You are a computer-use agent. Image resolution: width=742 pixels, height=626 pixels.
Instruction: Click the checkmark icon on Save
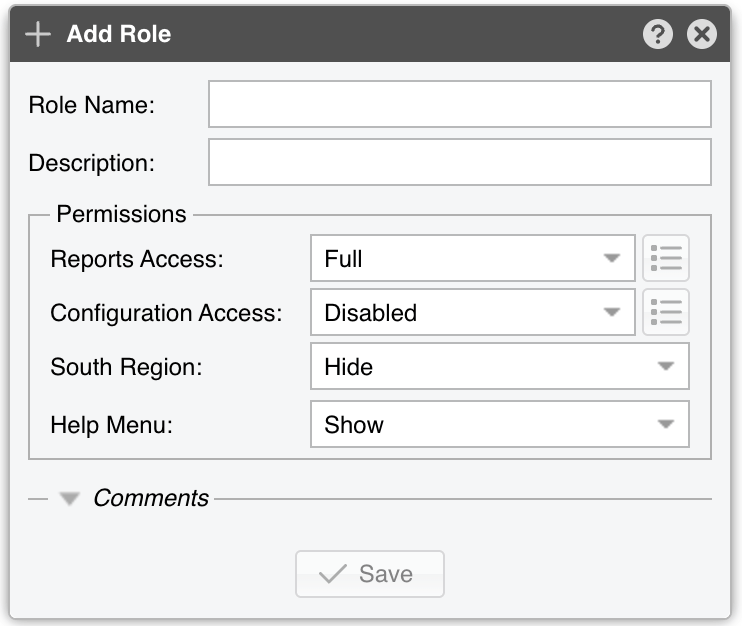pos(333,574)
